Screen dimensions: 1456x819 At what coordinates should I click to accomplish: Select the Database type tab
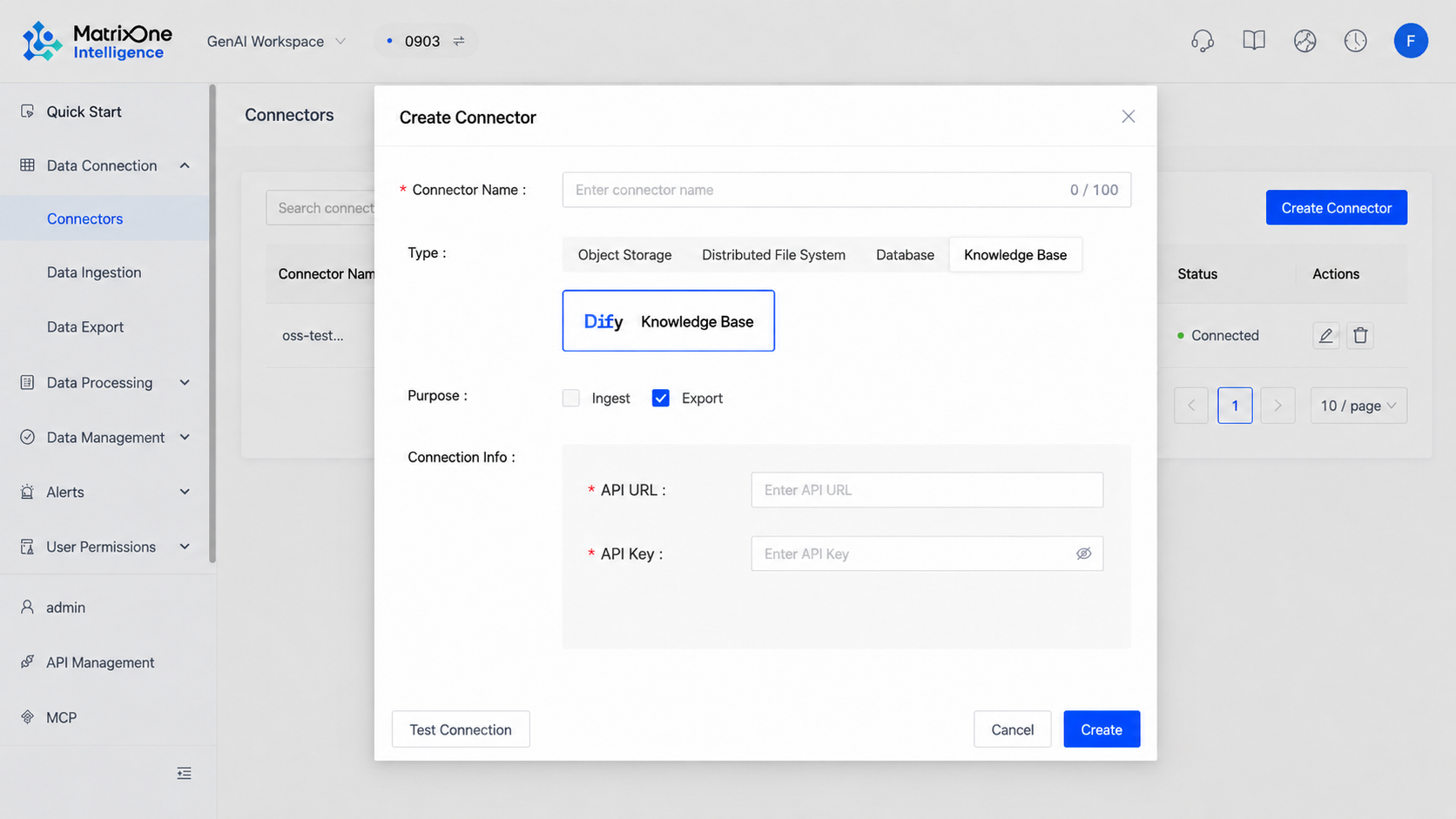[x=905, y=255]
